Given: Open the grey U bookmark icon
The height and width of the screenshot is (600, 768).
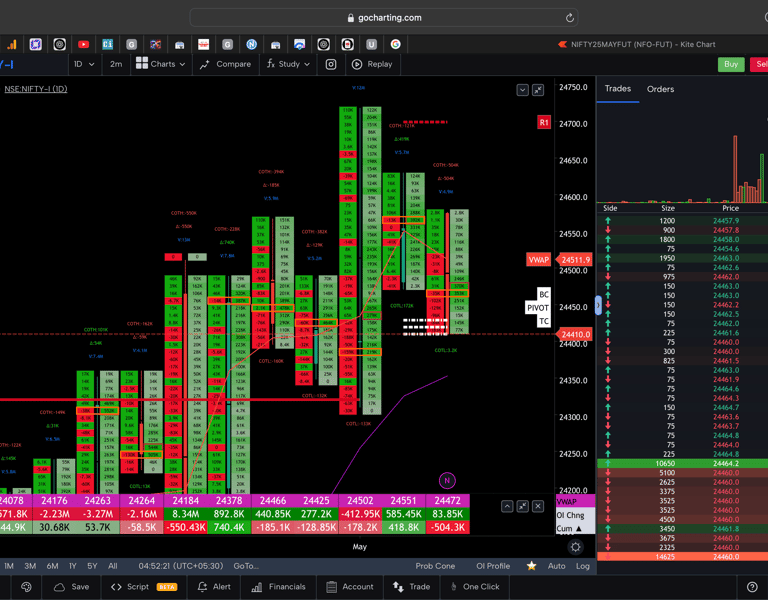Looking at the screenshot, I should point(371,45).
